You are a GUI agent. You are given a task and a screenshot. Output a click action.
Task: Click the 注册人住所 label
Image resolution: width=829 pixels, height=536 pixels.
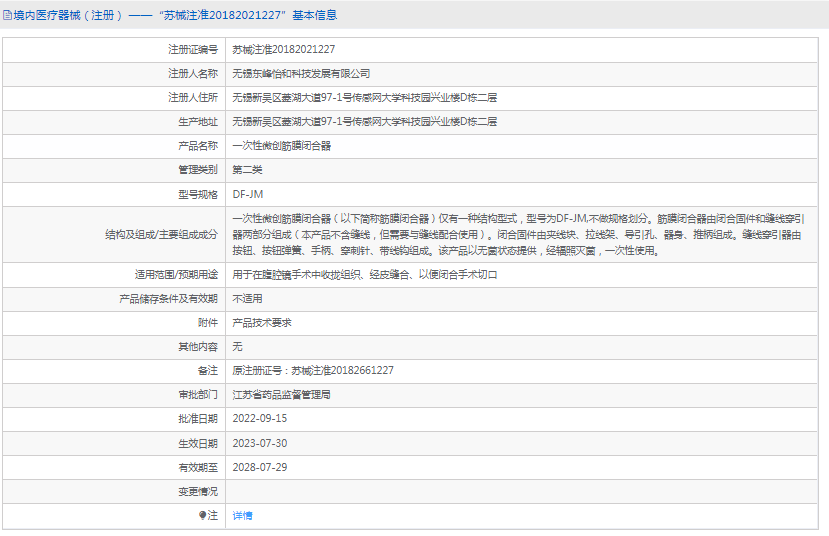(192, 97)
